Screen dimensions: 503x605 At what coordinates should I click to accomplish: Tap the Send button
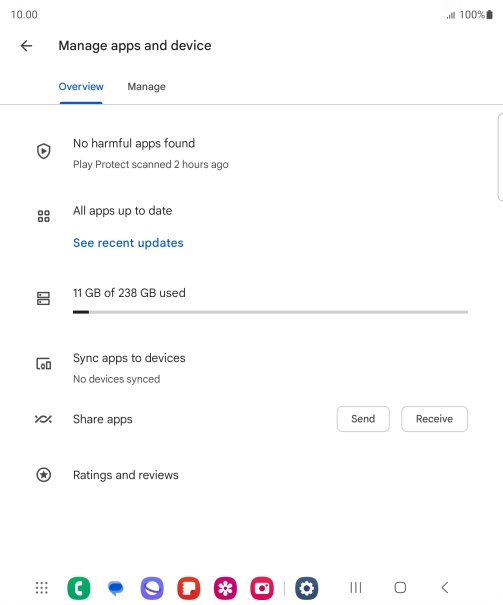coord(363,419)
